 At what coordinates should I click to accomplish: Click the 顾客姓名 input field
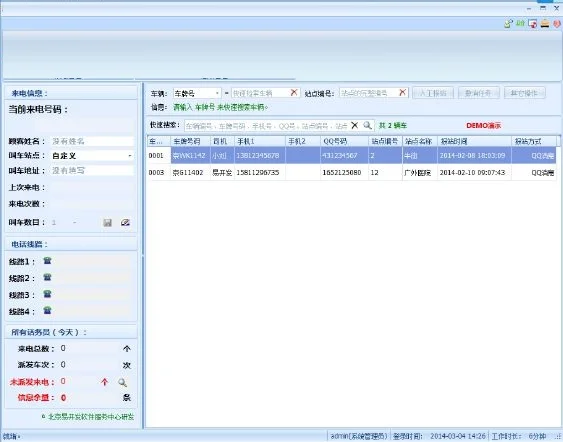click(92, 141)
